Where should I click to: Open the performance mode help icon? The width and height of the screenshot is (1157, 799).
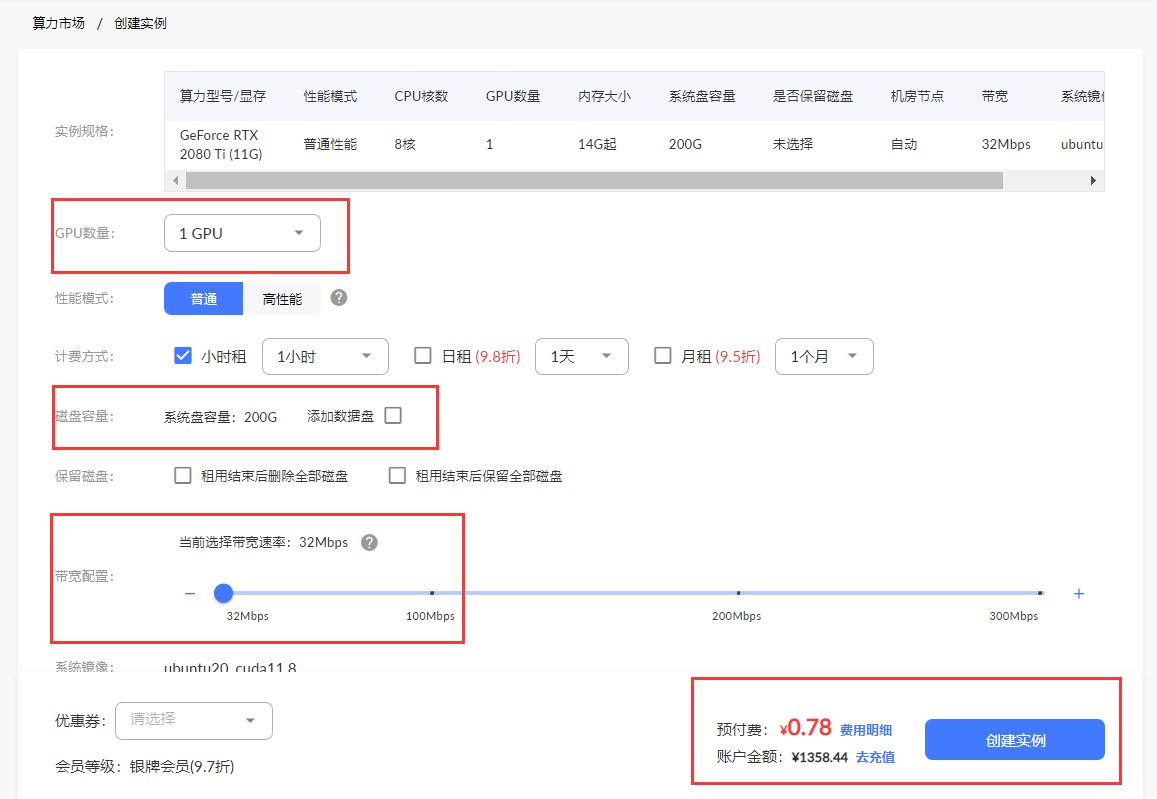coord(339,298)
